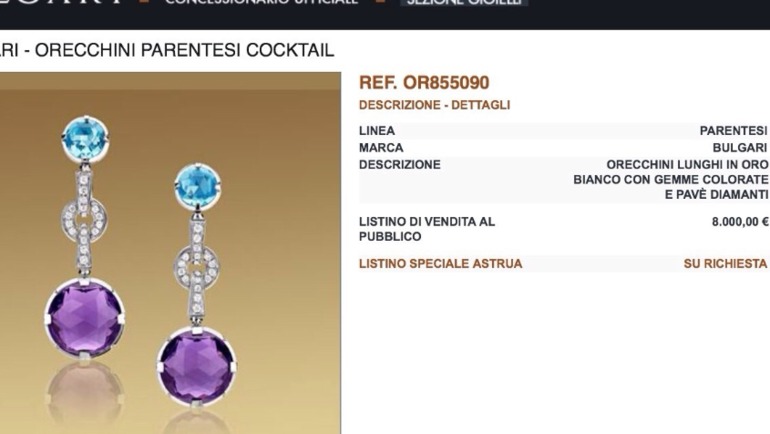Click the right earring's blue topaz gem
The image size is (770, 434).
(198, 187)
